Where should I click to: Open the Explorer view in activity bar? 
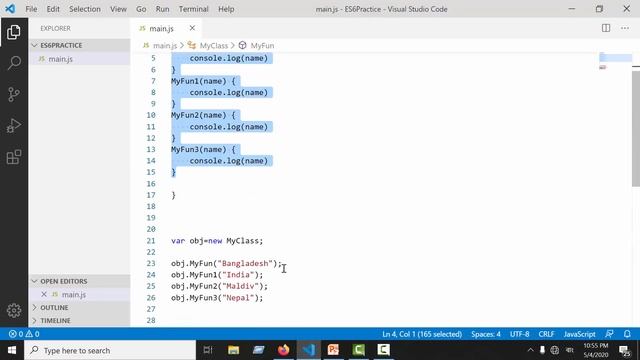pyautogui.click(x=14, y=32)
